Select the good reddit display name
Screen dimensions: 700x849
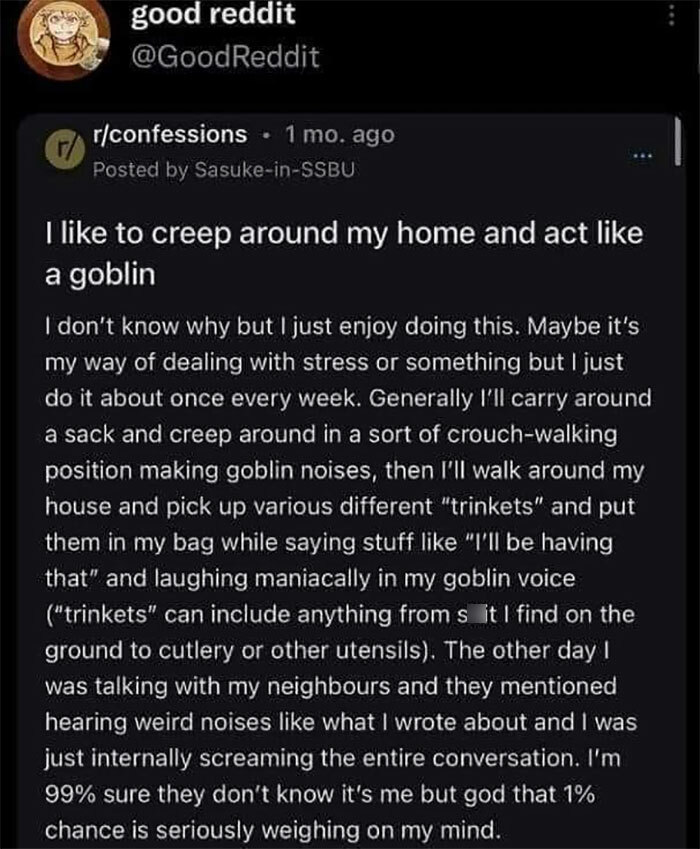pos(210,14)
